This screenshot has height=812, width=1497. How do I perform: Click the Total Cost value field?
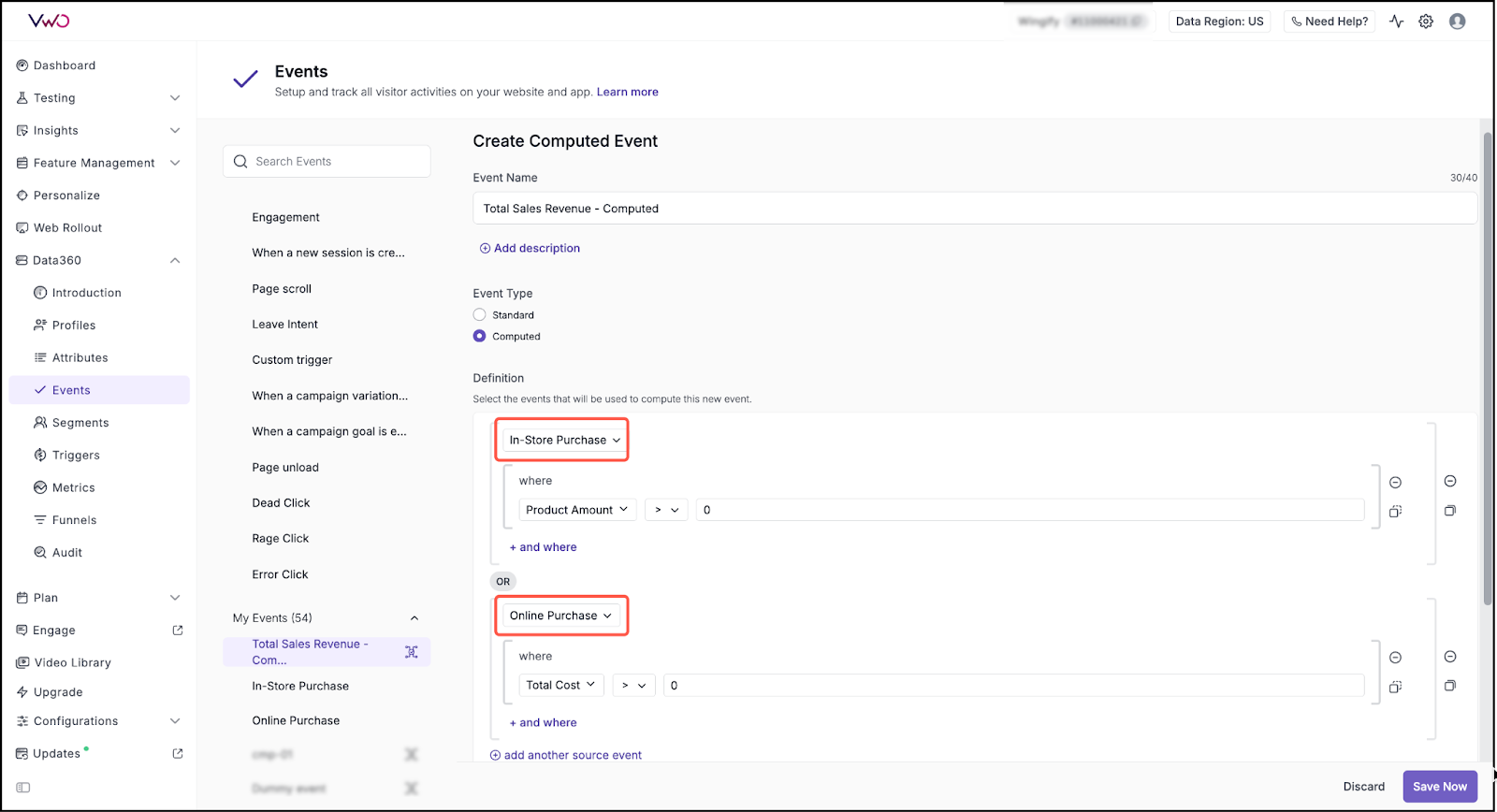(x=1013, y=686)
